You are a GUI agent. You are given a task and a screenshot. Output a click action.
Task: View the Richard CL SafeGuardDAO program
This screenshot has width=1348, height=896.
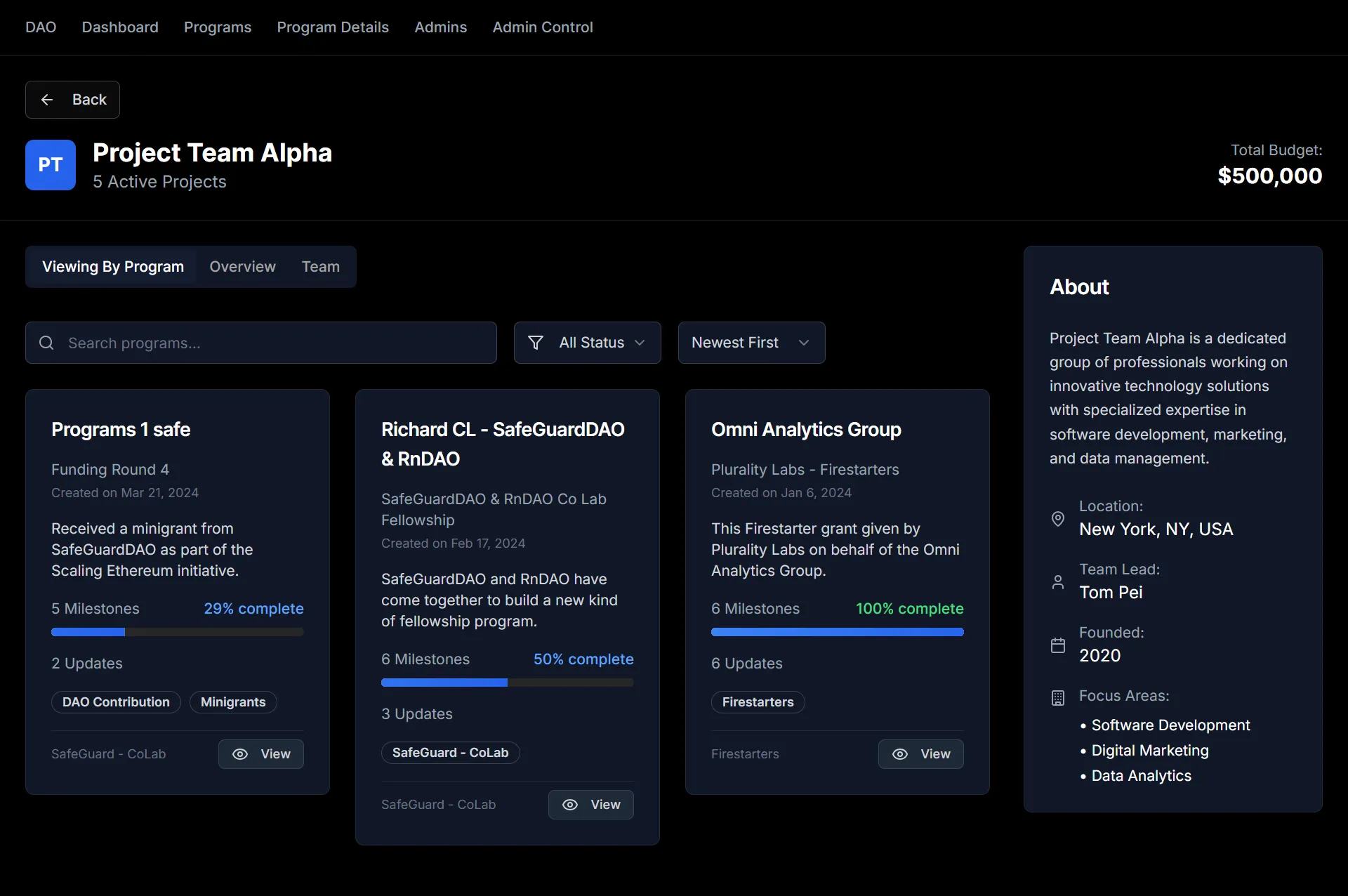tap(591, 805)
